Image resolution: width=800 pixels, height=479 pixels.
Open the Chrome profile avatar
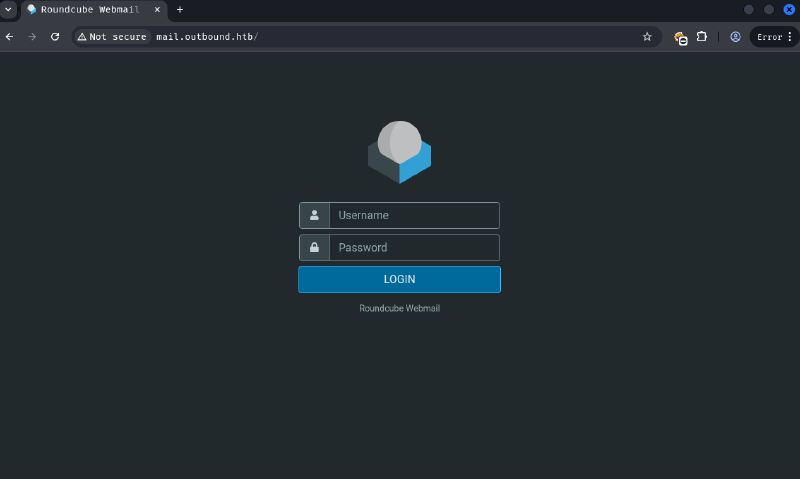tap(735, 37)
